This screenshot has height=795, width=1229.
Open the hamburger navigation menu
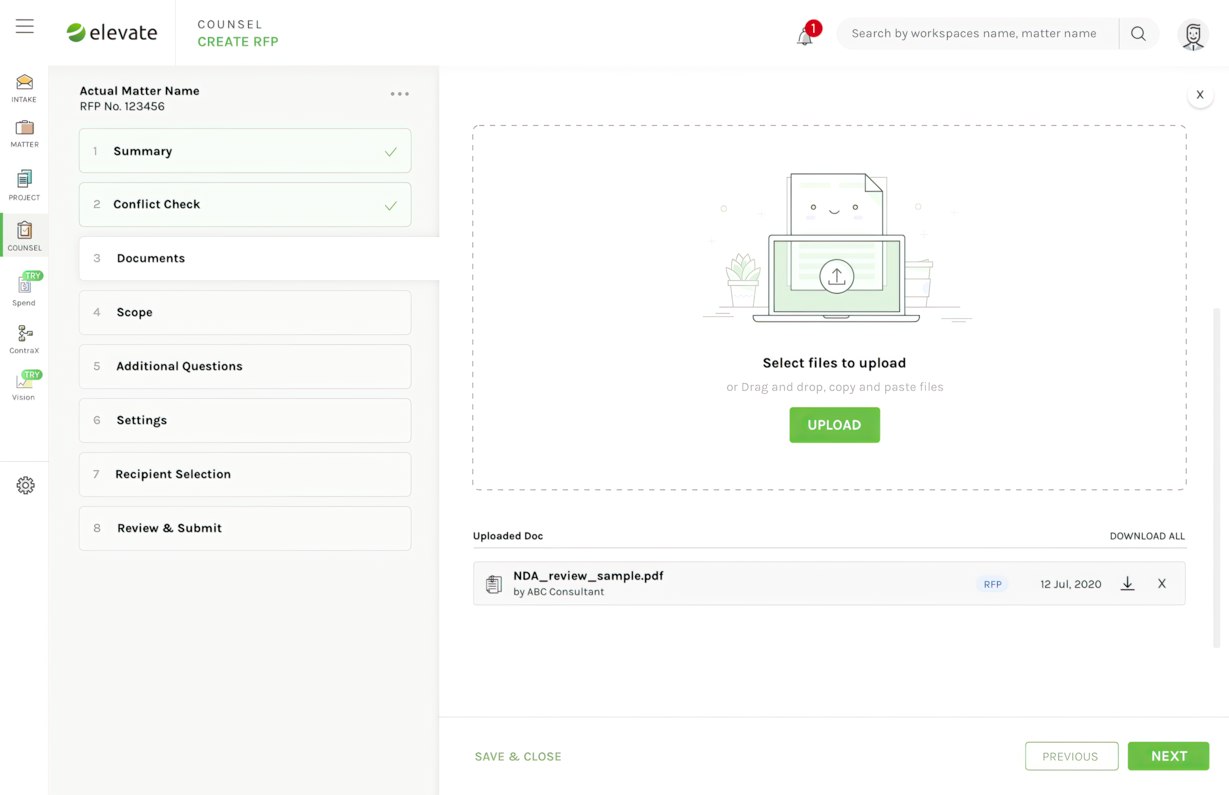[25, 27]
